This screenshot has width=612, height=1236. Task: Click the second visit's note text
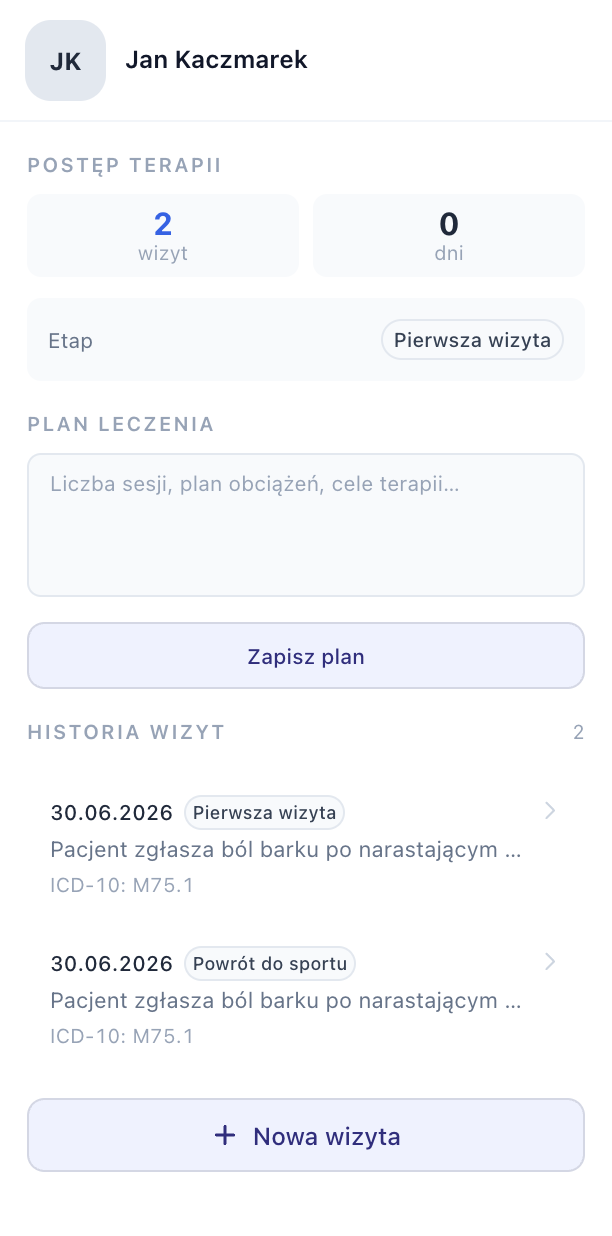[286, 1001]
